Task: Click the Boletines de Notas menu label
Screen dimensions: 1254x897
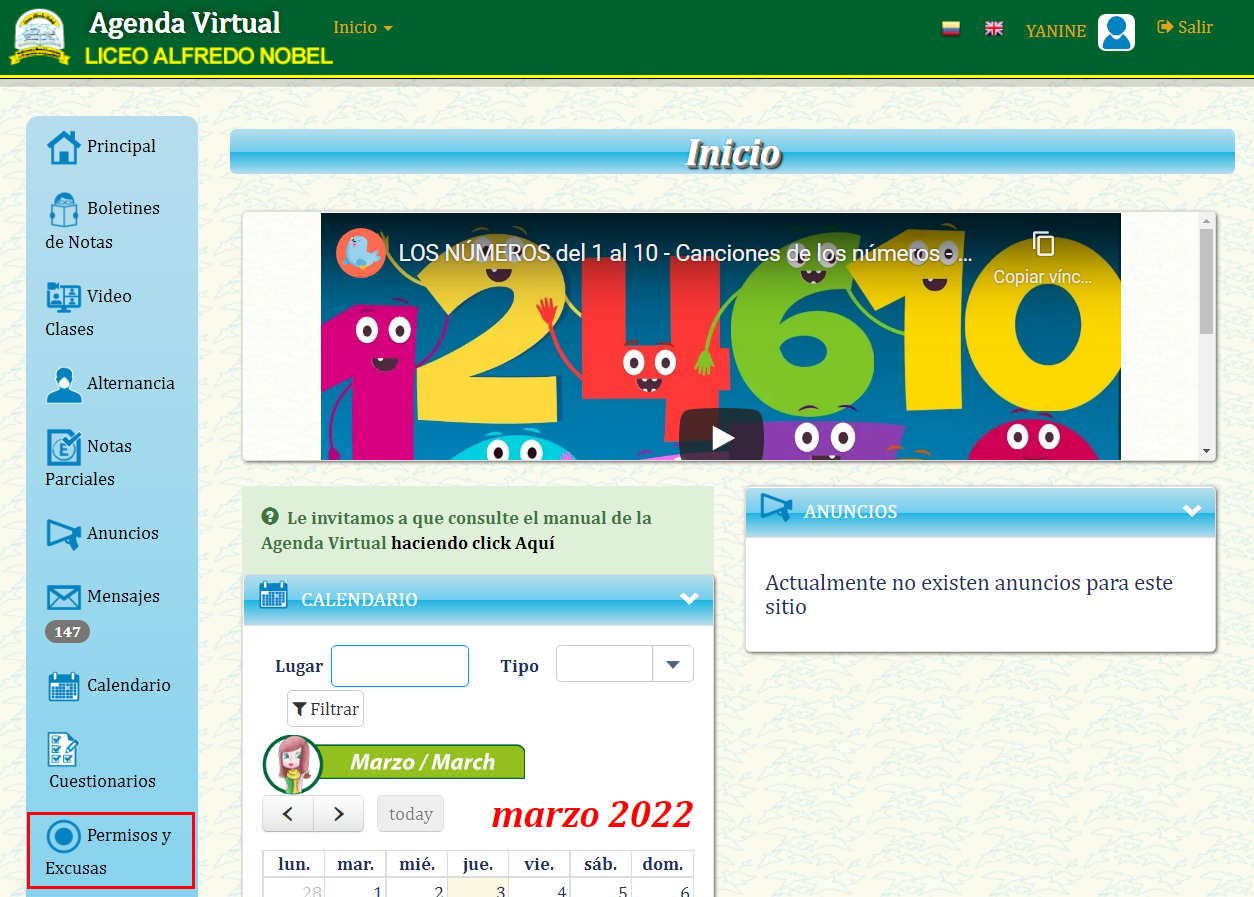Action: point(102,225)
